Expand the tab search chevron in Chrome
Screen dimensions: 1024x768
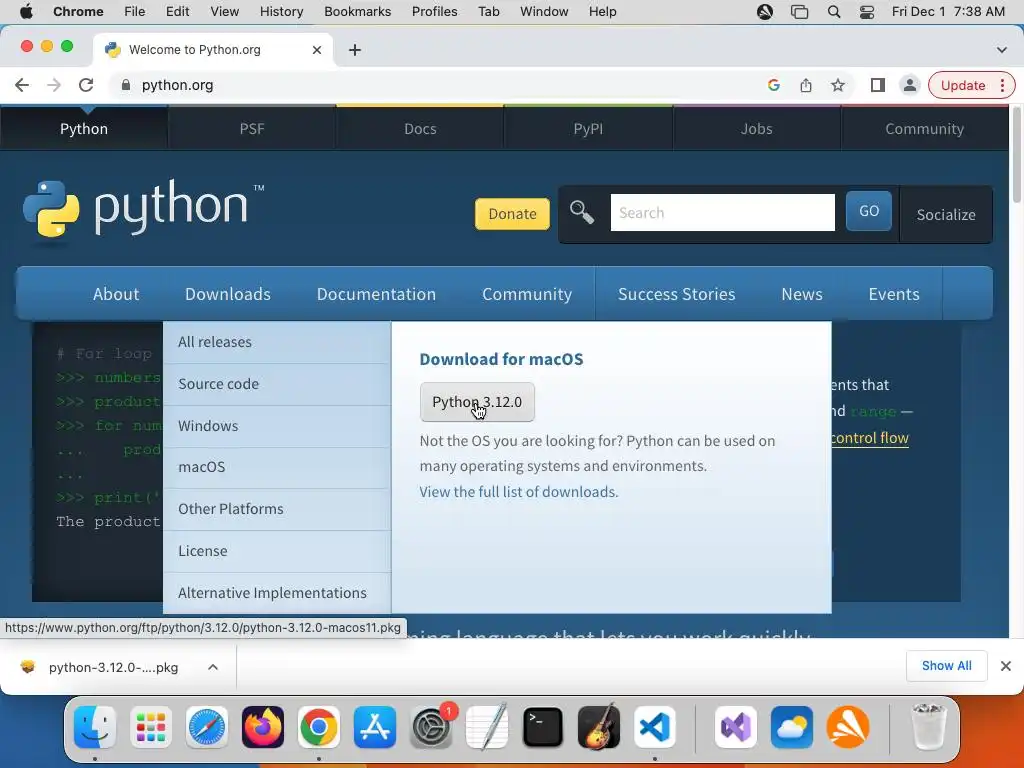[1001, 50]
